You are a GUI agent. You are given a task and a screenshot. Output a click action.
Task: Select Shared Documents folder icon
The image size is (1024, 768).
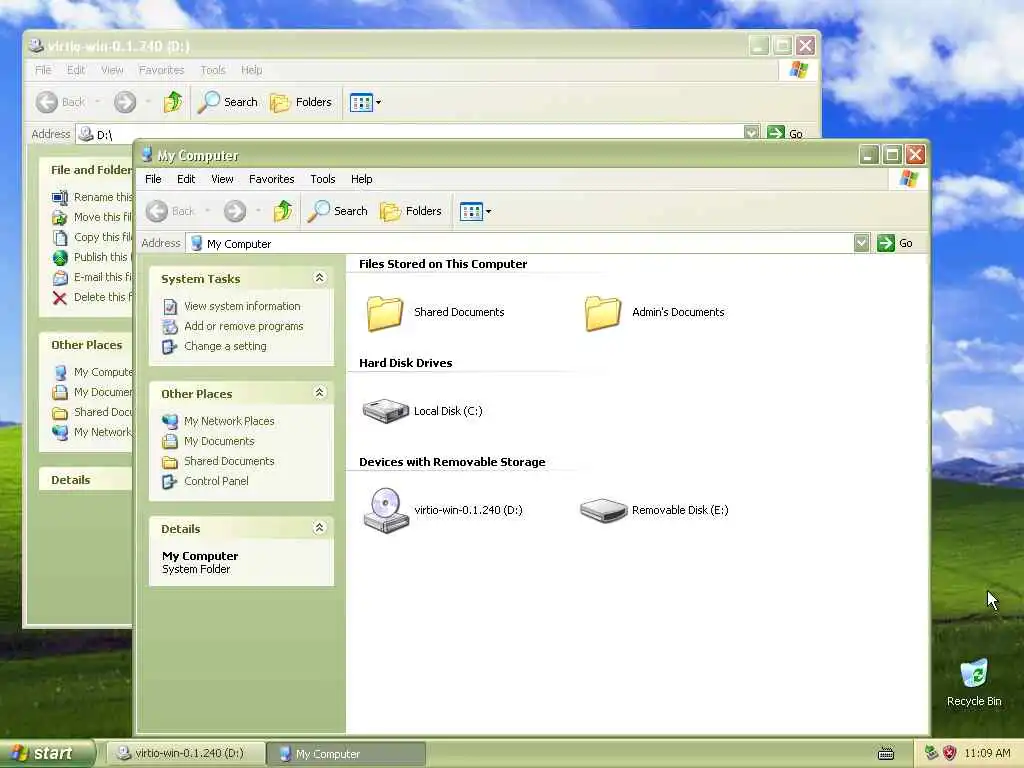pyautogui.click(x=385, y=313)
